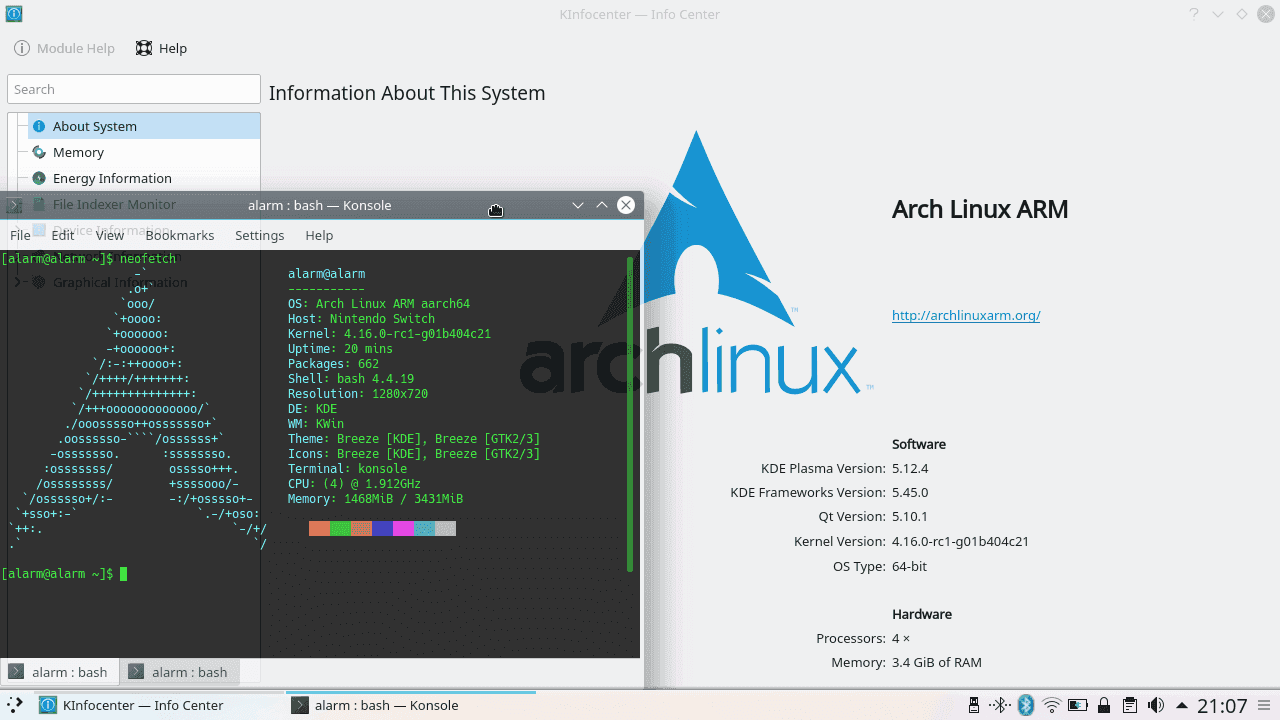Click the "Uptime: 20 mins" terminal line
Viewport: 1280px width, 720px height.
pos(340,349)
